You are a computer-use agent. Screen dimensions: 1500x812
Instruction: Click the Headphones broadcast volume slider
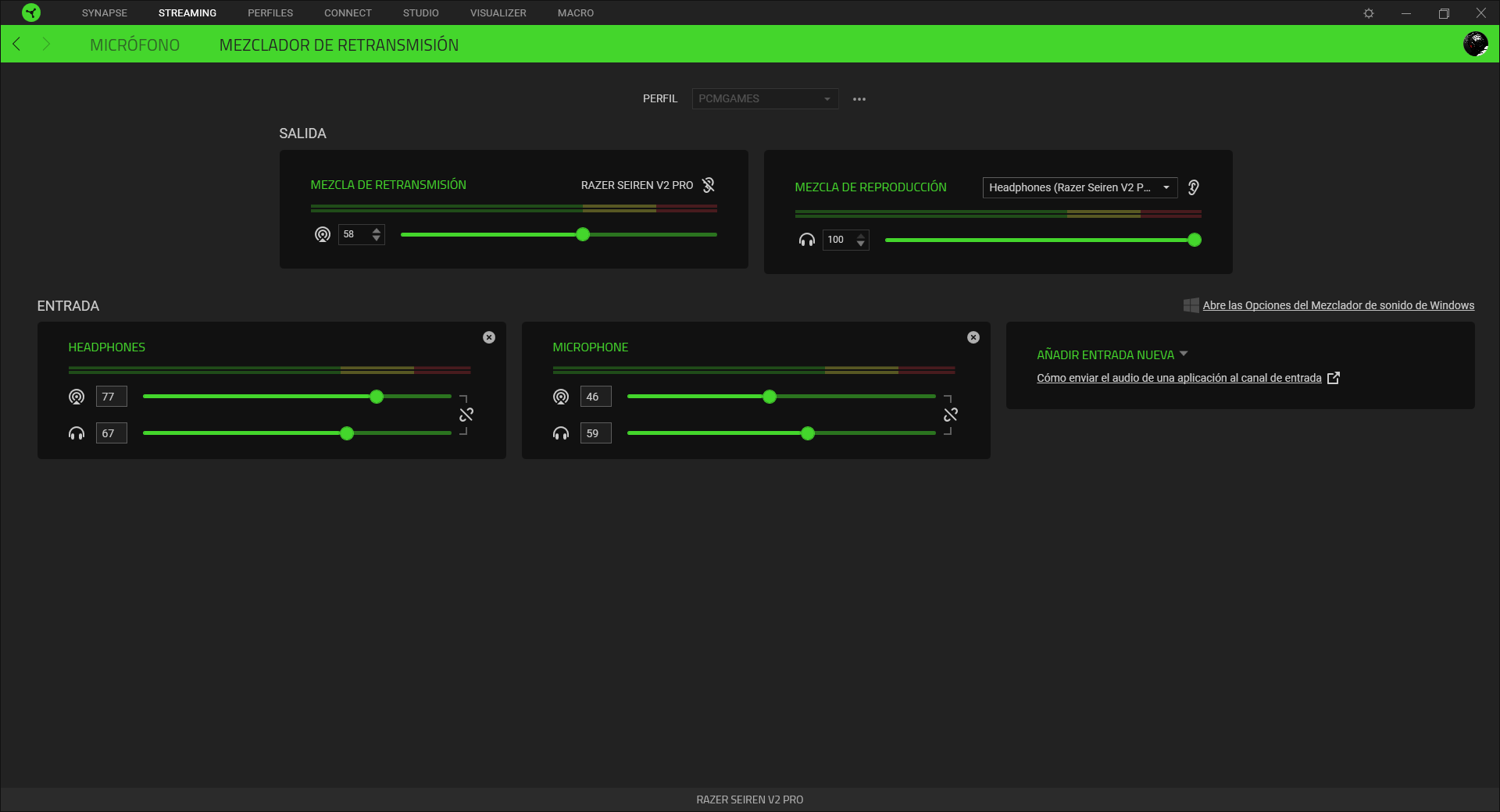pos(297,397)
